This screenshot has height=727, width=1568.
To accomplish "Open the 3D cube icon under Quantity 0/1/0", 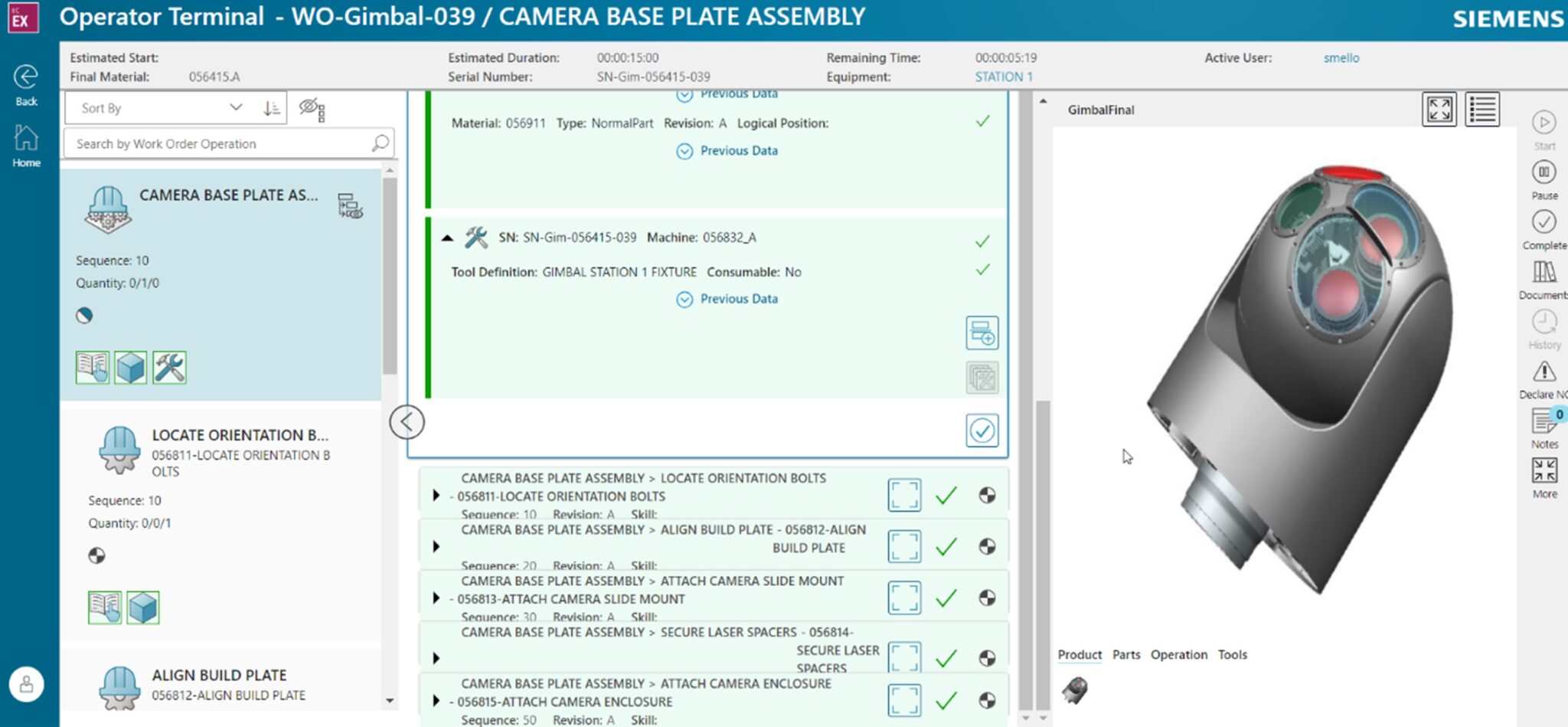I will pyautogui.click(x=130, y=368).
